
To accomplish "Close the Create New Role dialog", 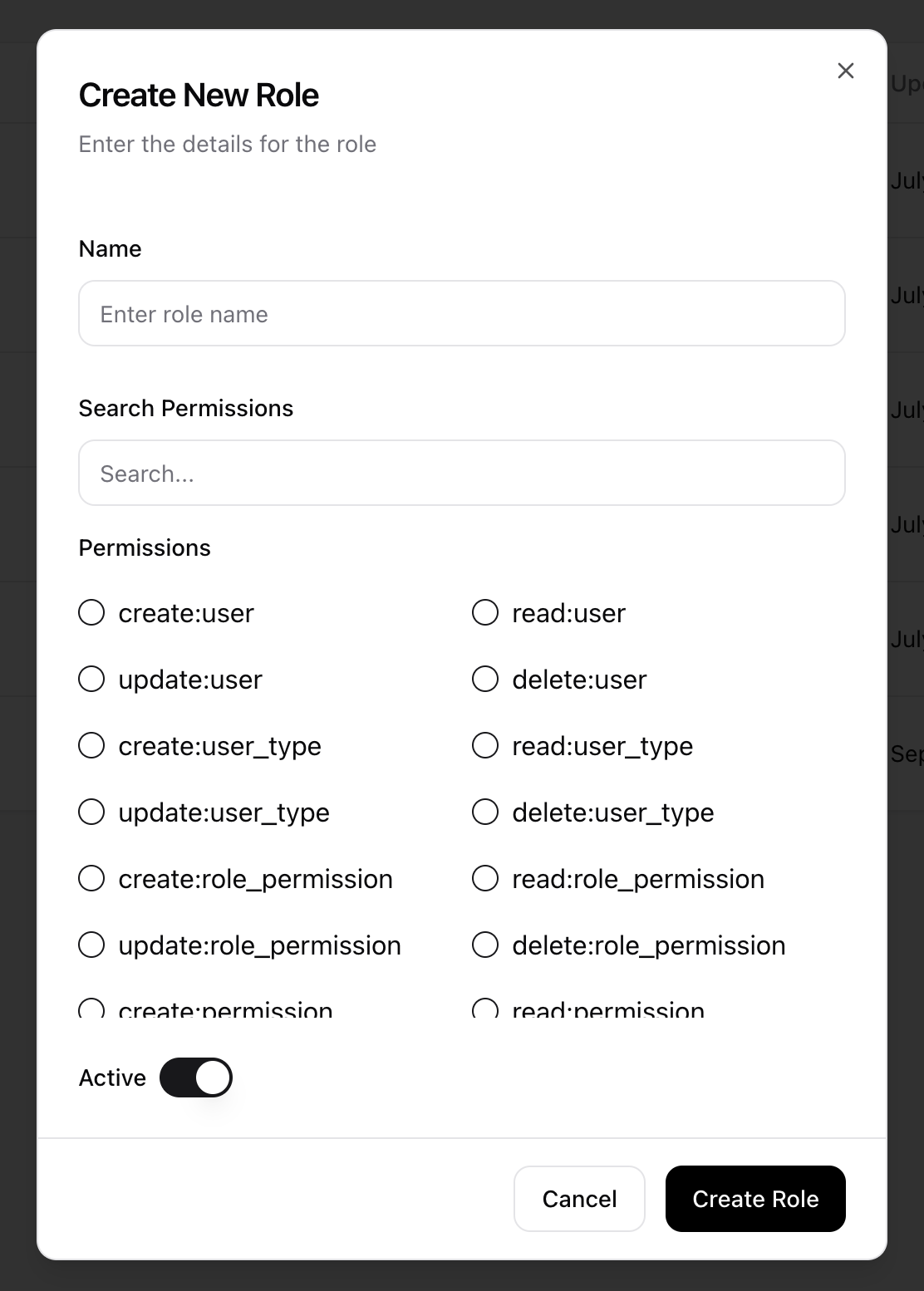I will 845,71.
